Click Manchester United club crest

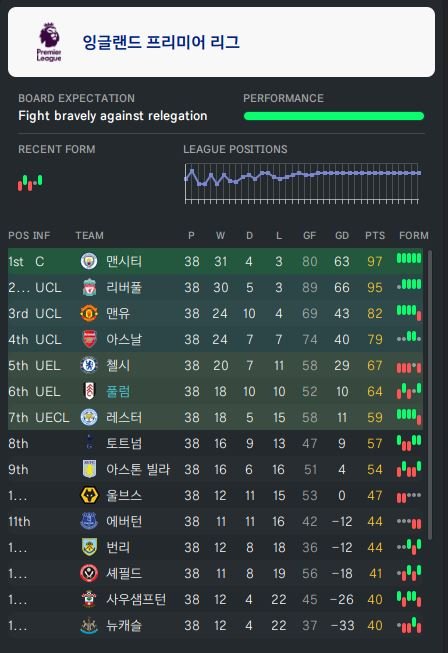(x=89, y=313)
